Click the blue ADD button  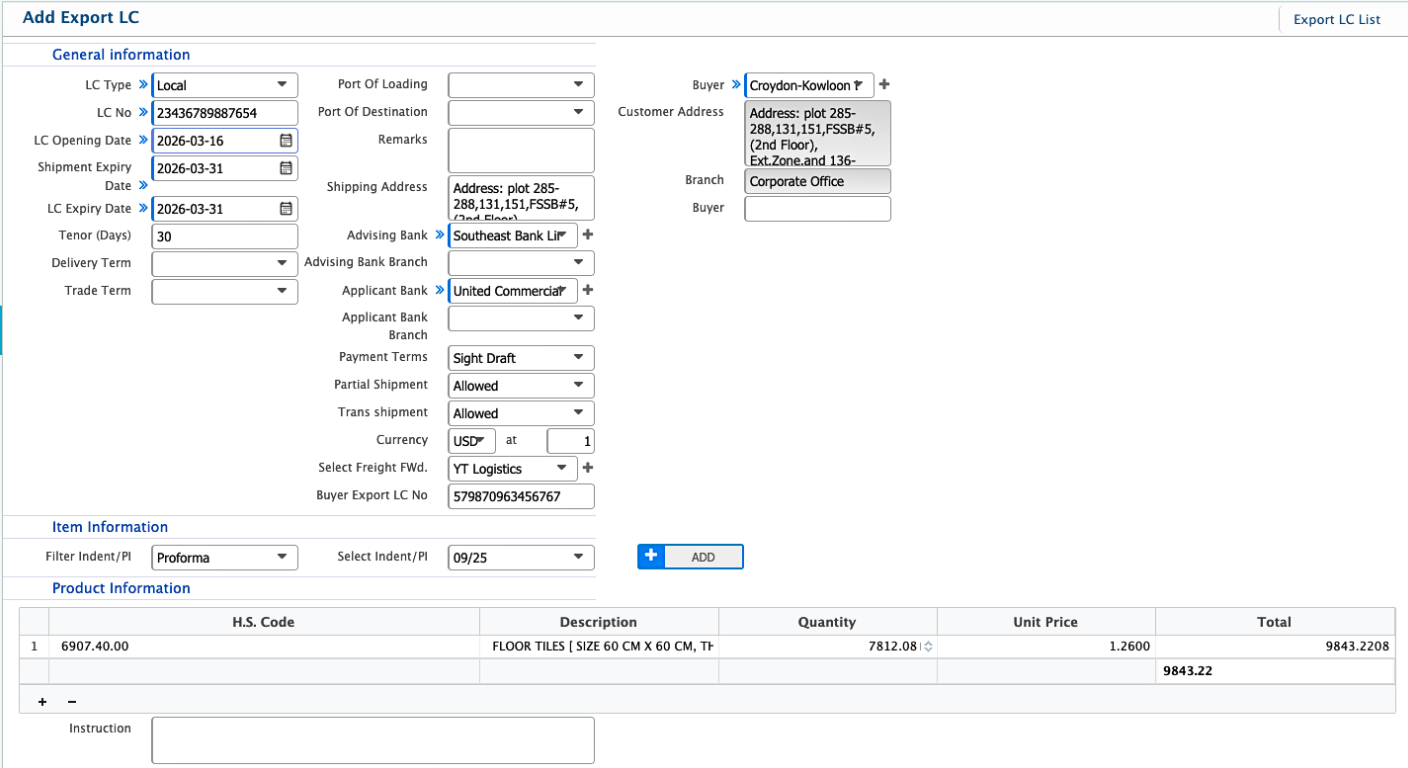[690, 557]
